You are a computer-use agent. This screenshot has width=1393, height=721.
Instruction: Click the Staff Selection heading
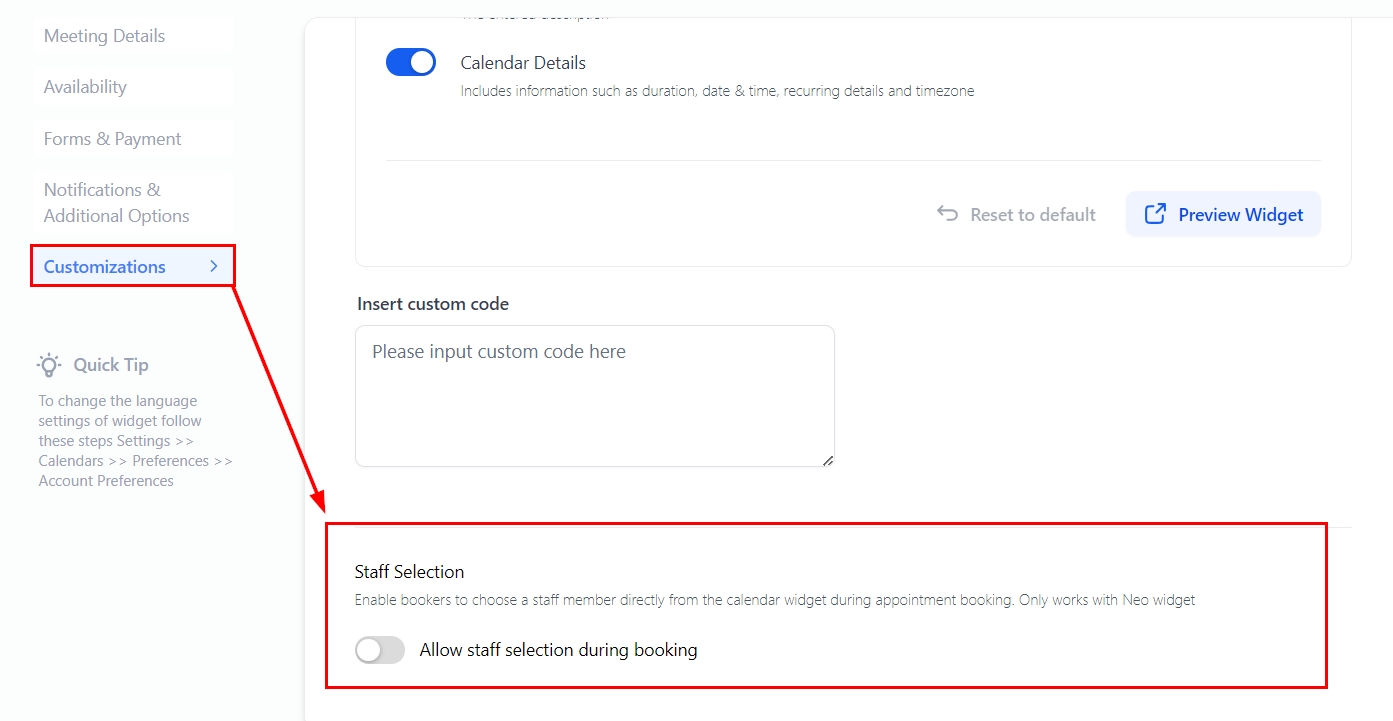click(409, 572)
